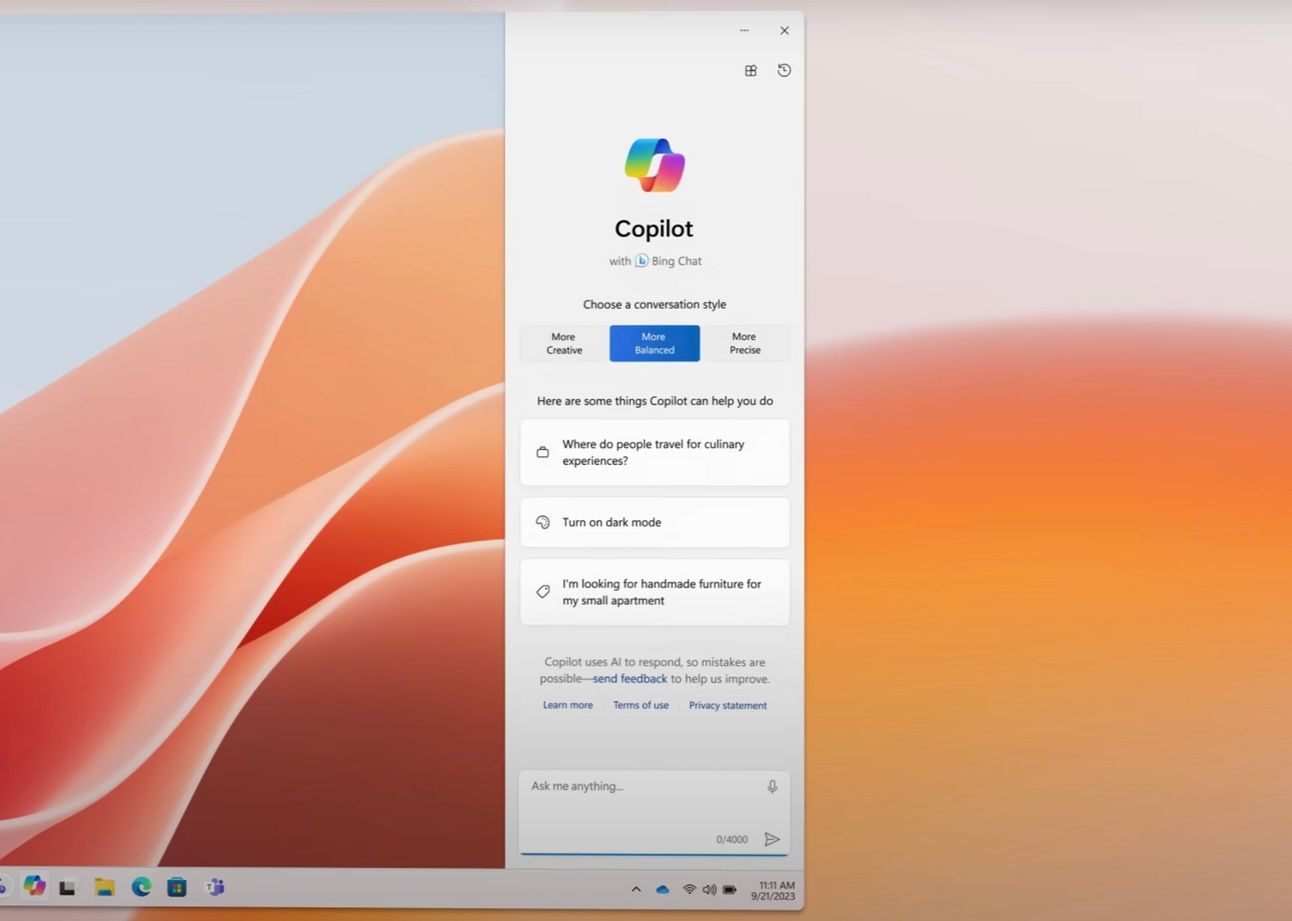Click the 0/4000 character counter

732,840
